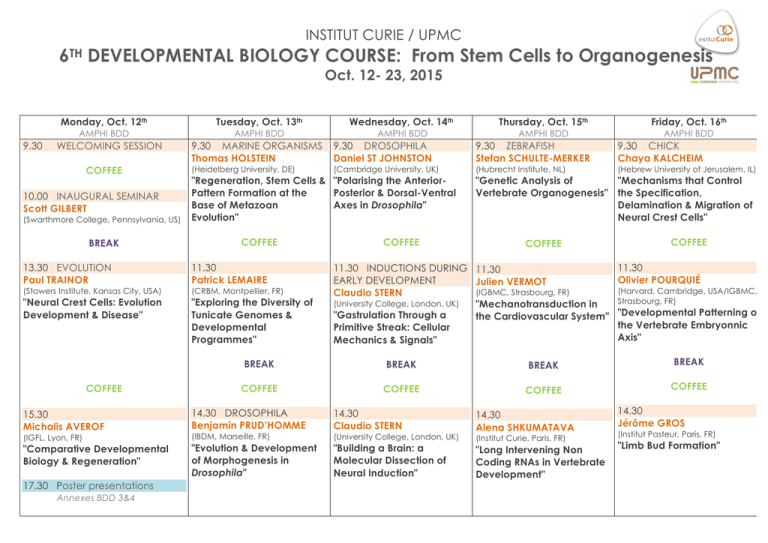Viewport: 768px width, 543px height.
Task: Click the UPMC logo
Action: click(719, 76)
